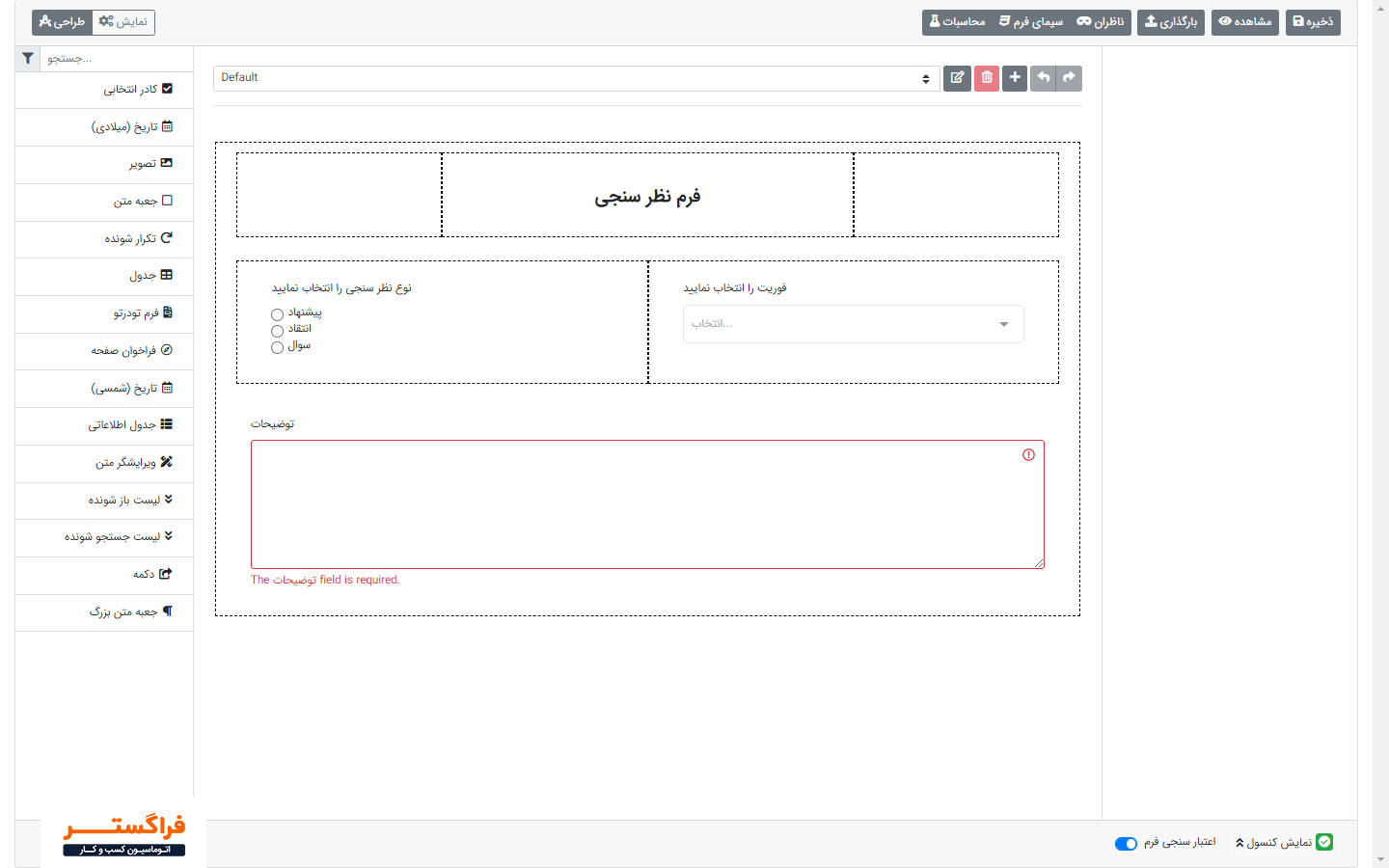Click the plus icon to add layout
Image resolution: width=1389 pixels, height=868 pixels.
1015,78
